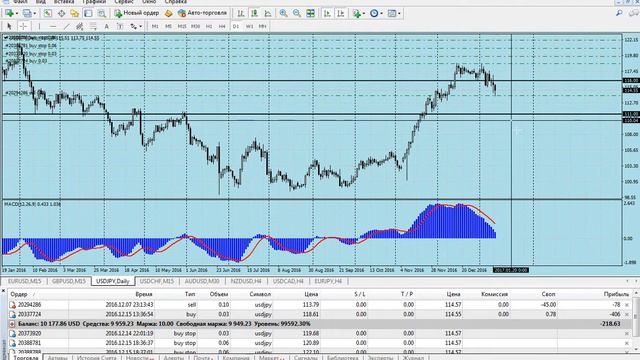The height and width of the screenshot is (360, 640).
Task: Switch to EURUSD,M15 chart tab
Action: tap(24, 281)
